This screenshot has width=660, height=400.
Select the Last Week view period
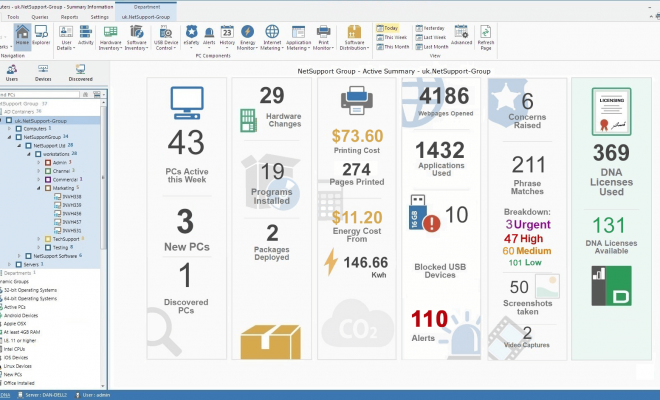pyautogui.click(x=431, y=37)
